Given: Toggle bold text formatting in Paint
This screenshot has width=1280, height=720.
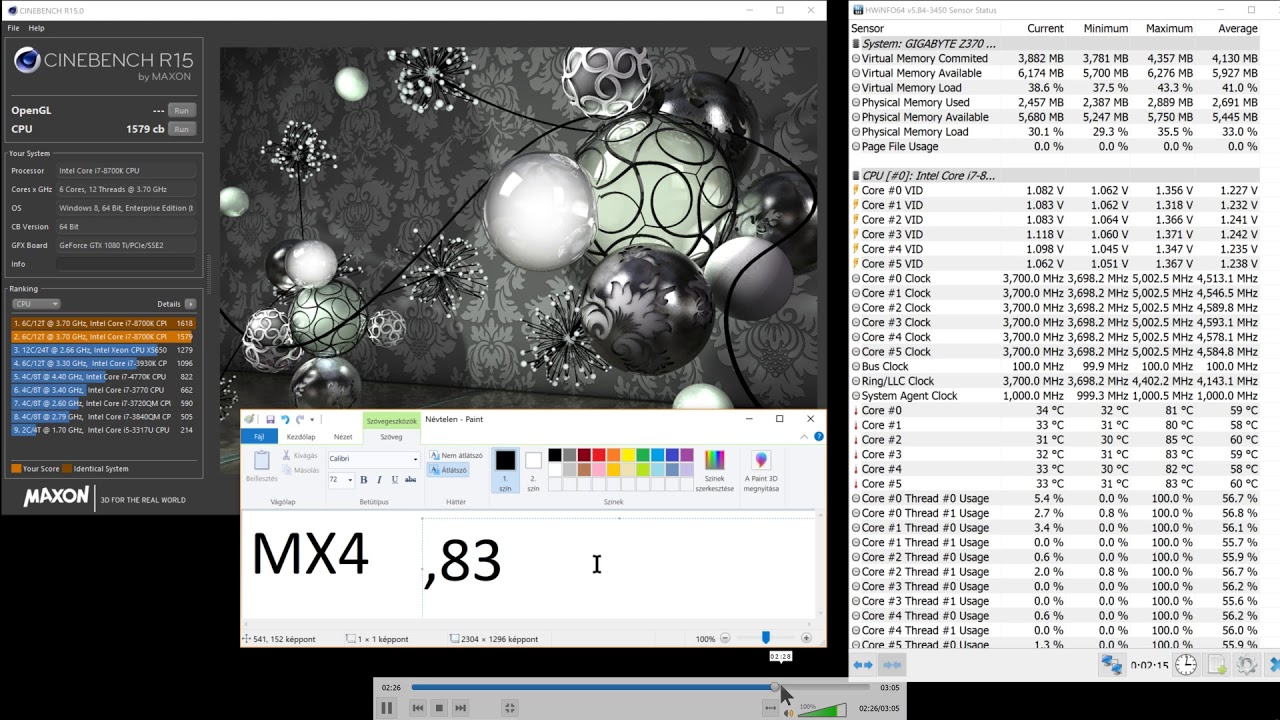Looking at the screenshot, I should tap(364, 480).
